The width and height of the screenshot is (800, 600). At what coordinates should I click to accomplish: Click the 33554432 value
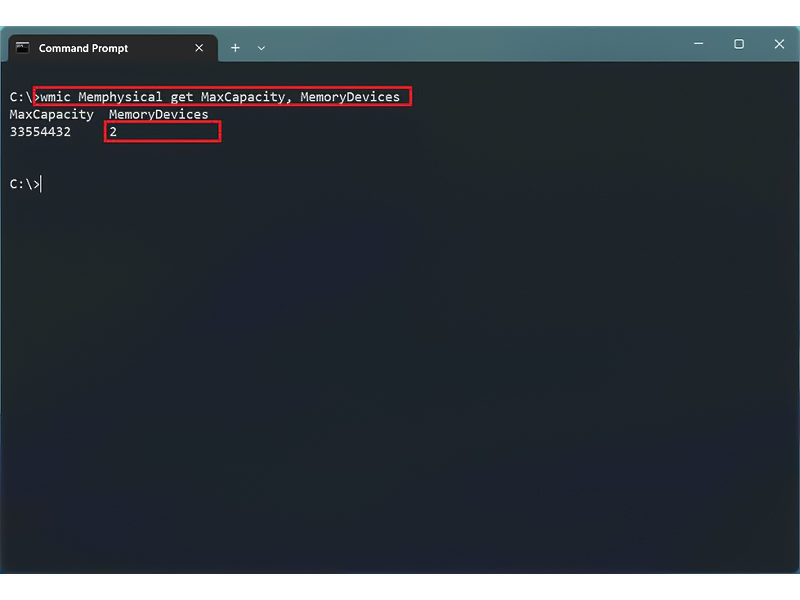point(40,132)
